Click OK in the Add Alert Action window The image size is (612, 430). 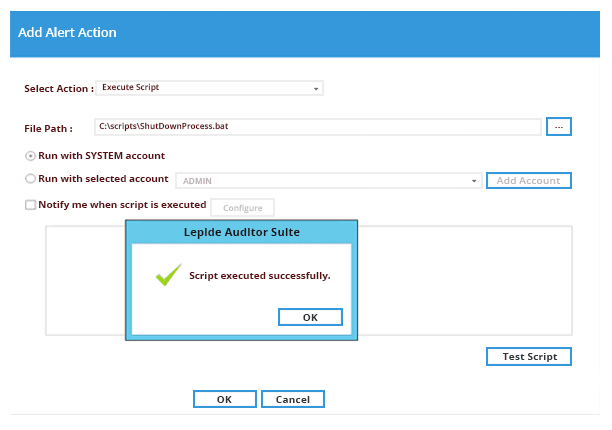pos(225,399)
